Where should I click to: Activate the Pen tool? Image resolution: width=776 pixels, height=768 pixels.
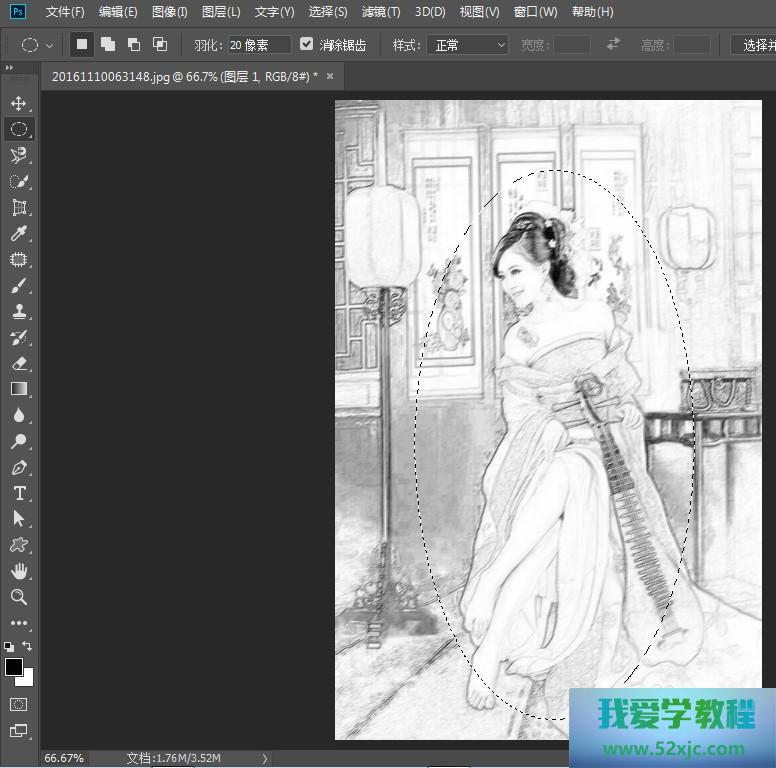[x=19, y=467]
